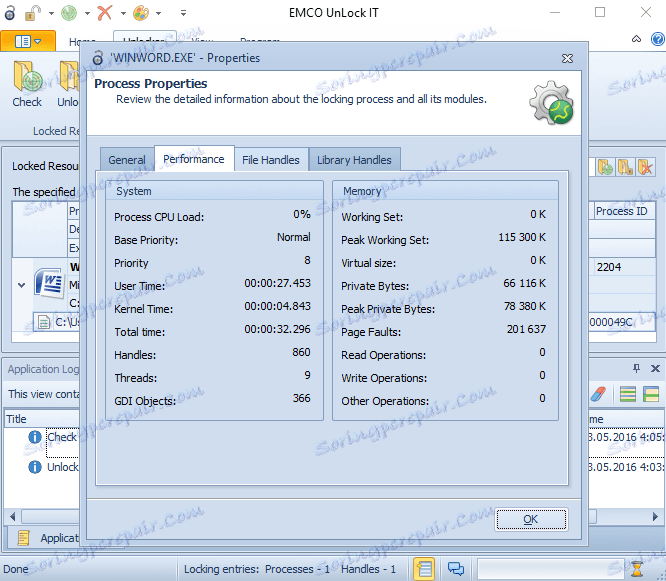Image resolution: width=666 pixels, height=581 pixels.
Task: Click the User Time value 00:00:27.453
Action: 277,283
